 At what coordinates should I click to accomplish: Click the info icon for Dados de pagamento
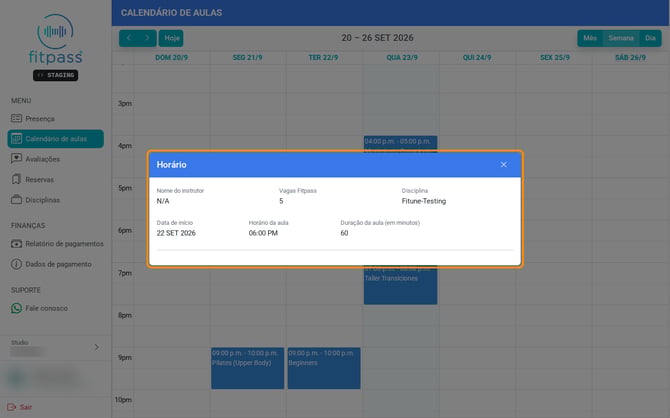tap(16, 264)
